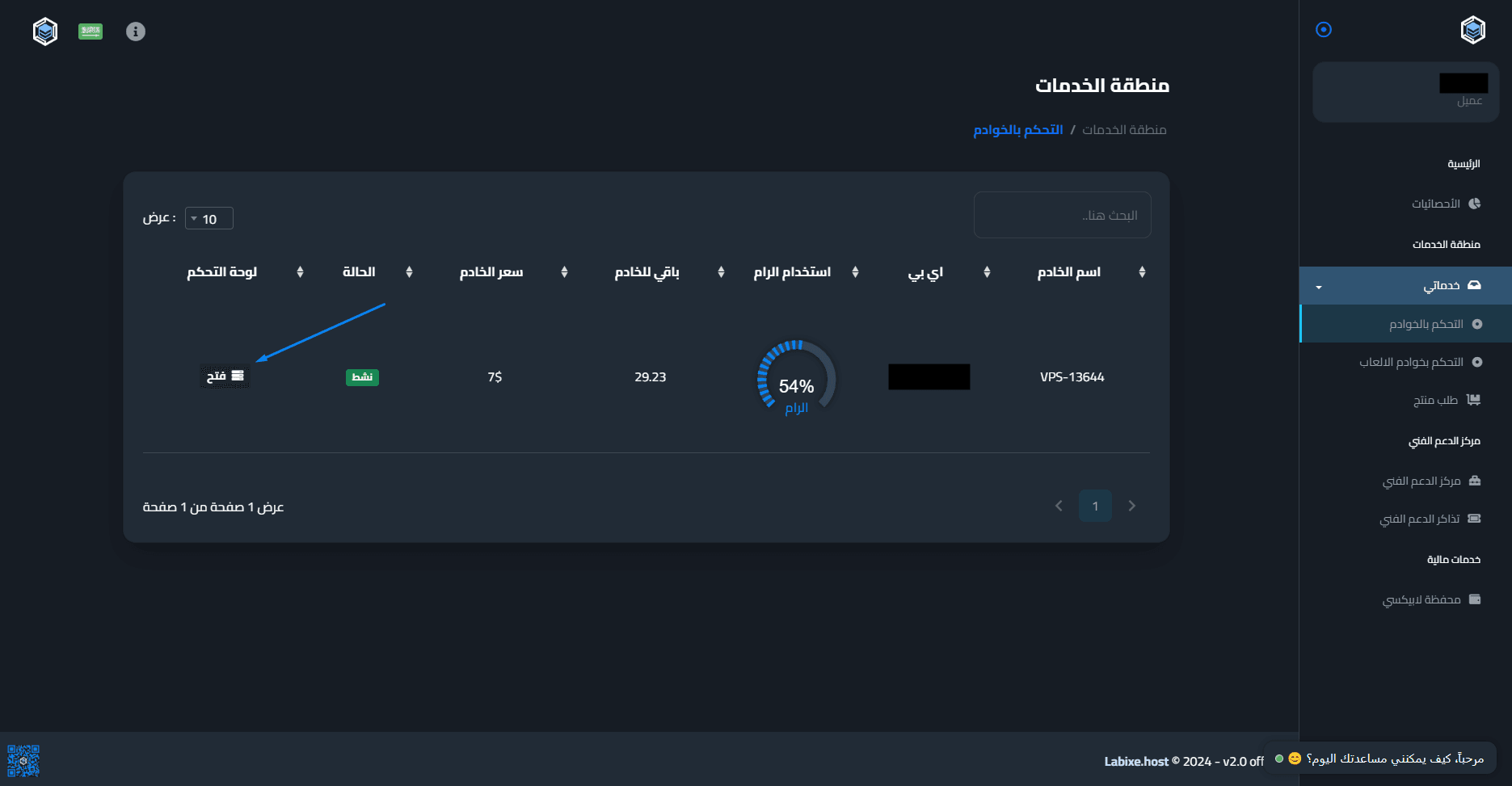Click the 7$ price cell
This screenshot has height=786, width=1512.
pyautogui.click(x=495, y=377)
